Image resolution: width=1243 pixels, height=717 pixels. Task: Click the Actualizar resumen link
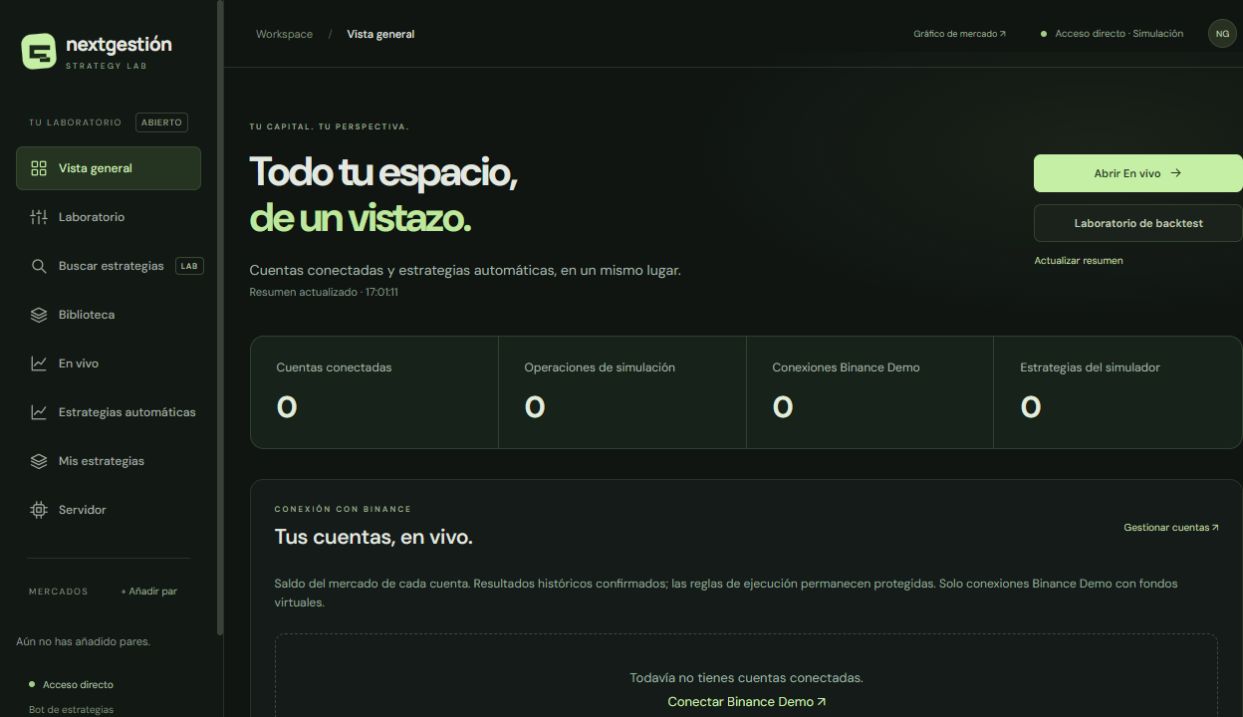coord(1078,261)
